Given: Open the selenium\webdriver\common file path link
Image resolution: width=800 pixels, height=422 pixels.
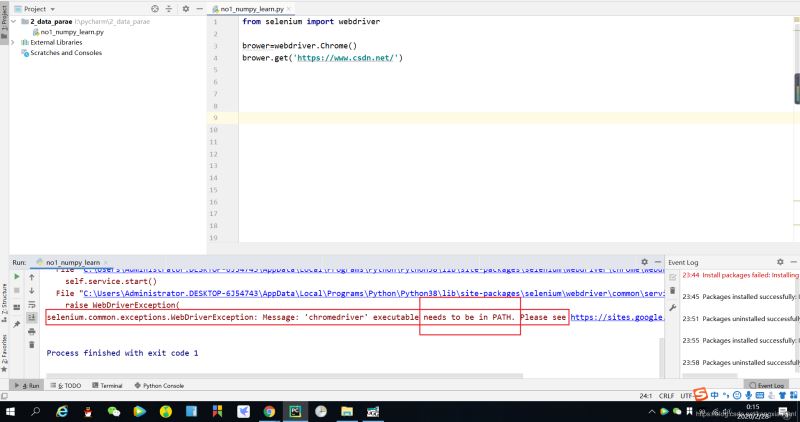Looking at the screenshot, I should pos(374,293).
